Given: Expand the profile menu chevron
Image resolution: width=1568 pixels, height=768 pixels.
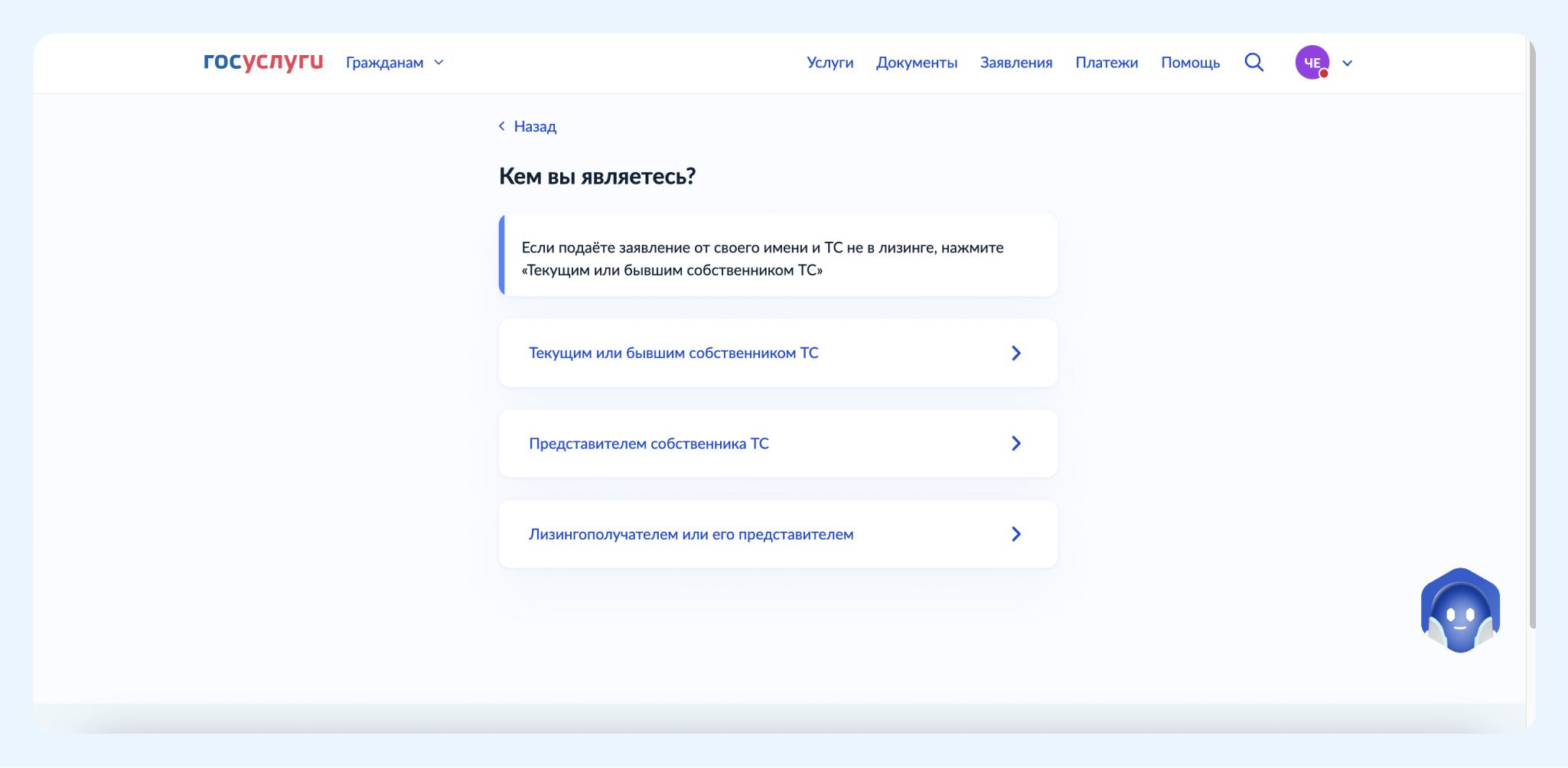Looking at the screenshot, I should (1348, 63).
